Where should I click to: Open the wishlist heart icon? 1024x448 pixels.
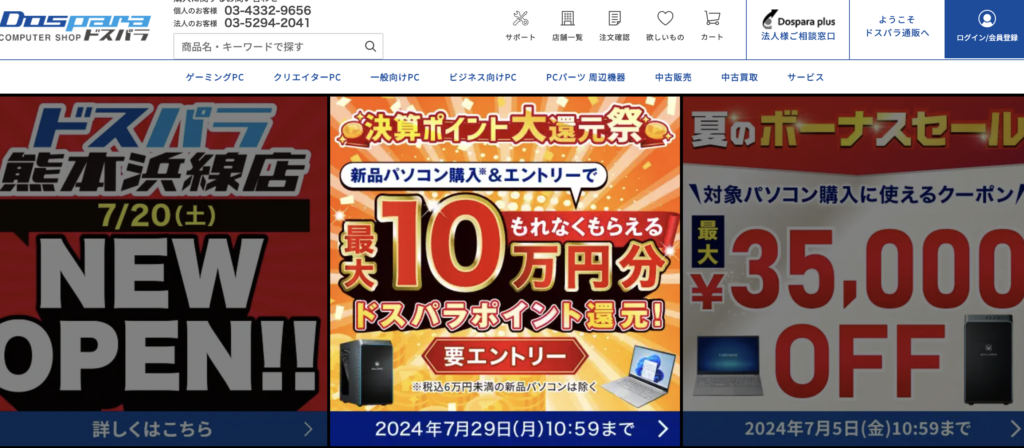pyautogui.click(x=665, y=18)
